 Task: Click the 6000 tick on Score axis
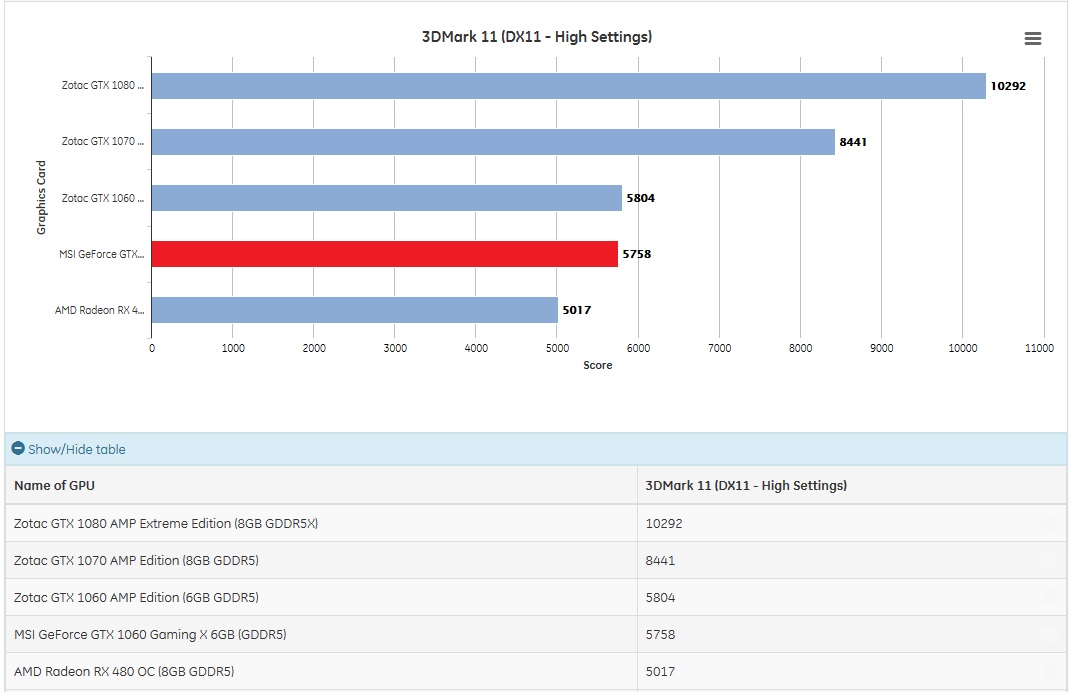tap(638, 348)
